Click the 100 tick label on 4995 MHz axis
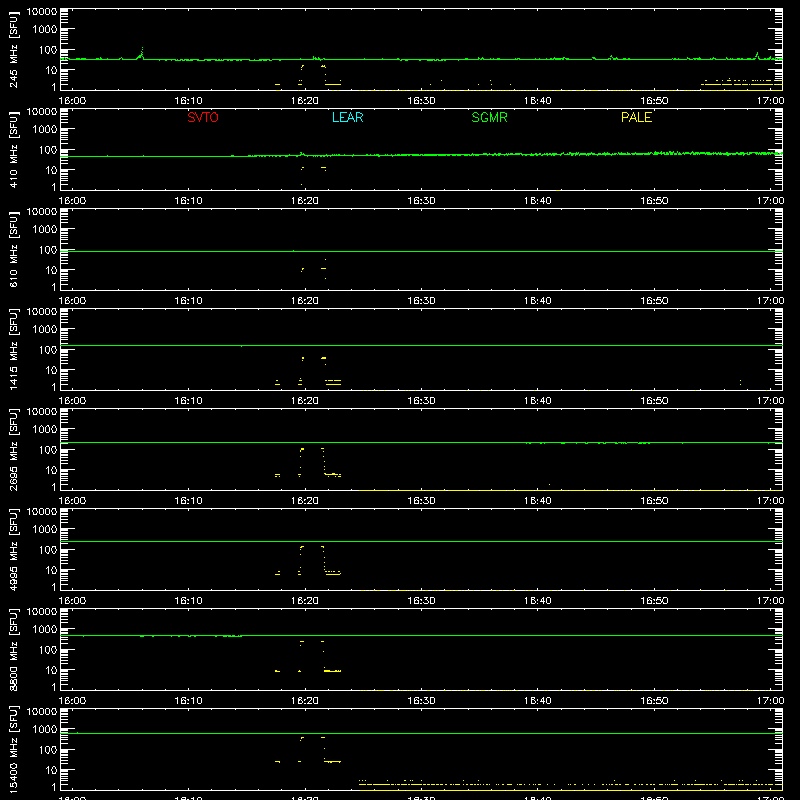 coord(48,549)
